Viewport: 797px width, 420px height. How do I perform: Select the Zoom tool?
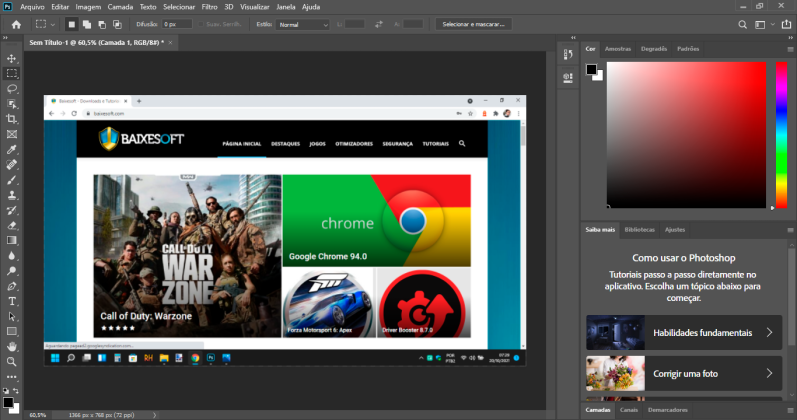(x=12, y=362)
